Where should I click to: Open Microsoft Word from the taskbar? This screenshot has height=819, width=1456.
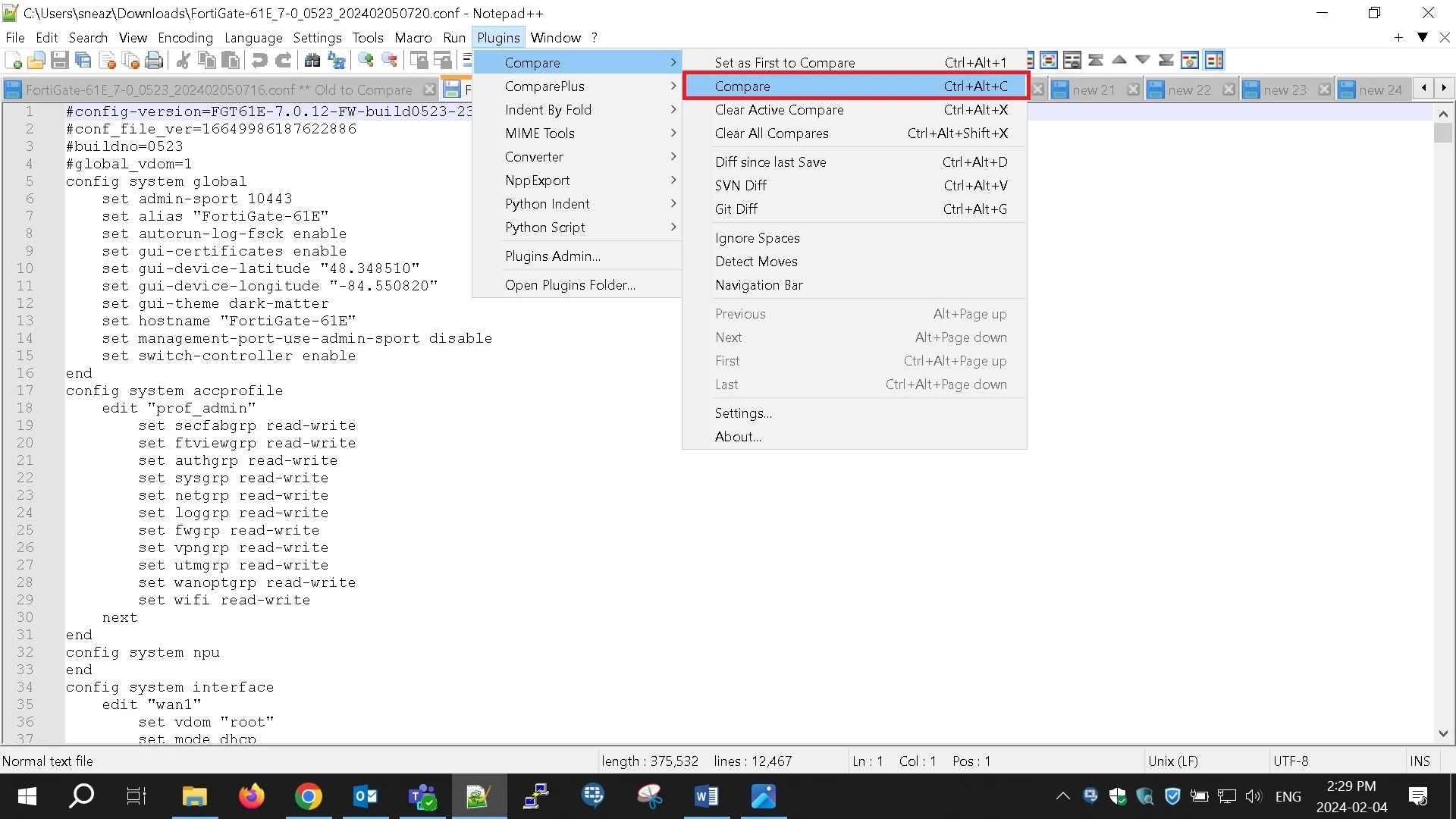pyautogui.click(x=706, y=796)
